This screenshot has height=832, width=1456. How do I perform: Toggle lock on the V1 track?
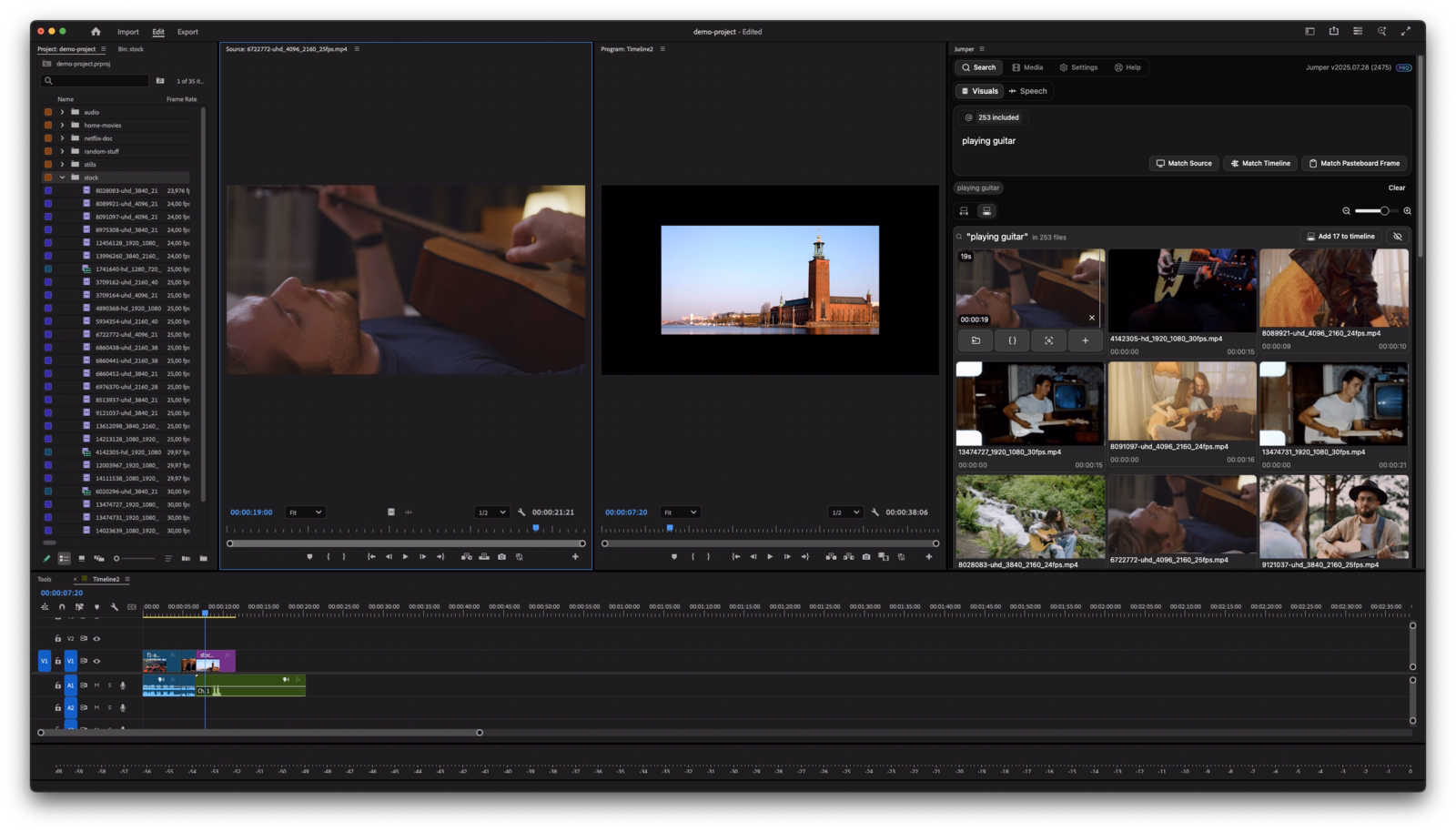tap(57, 662)
